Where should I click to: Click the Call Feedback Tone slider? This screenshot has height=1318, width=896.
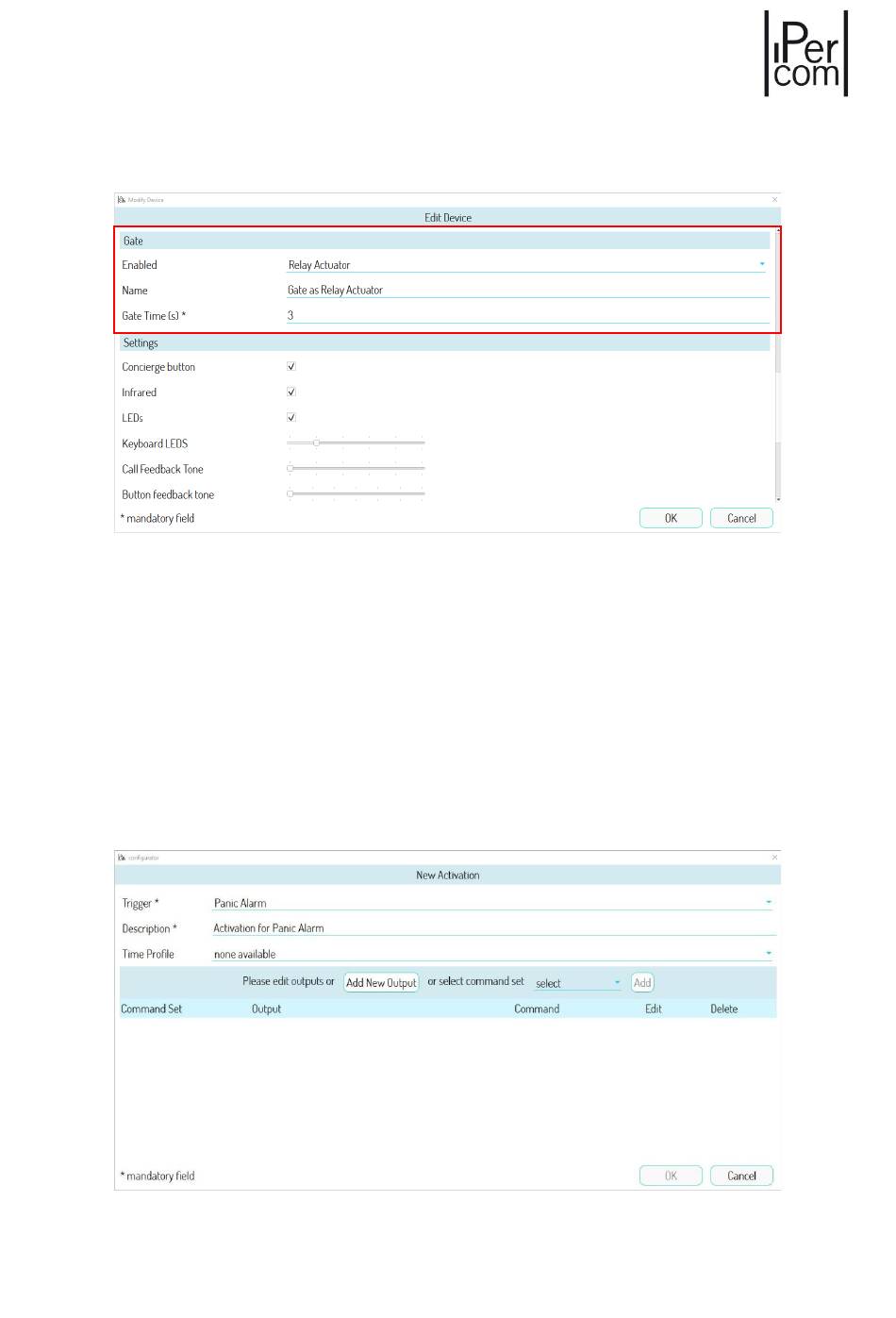click(356, 468)
